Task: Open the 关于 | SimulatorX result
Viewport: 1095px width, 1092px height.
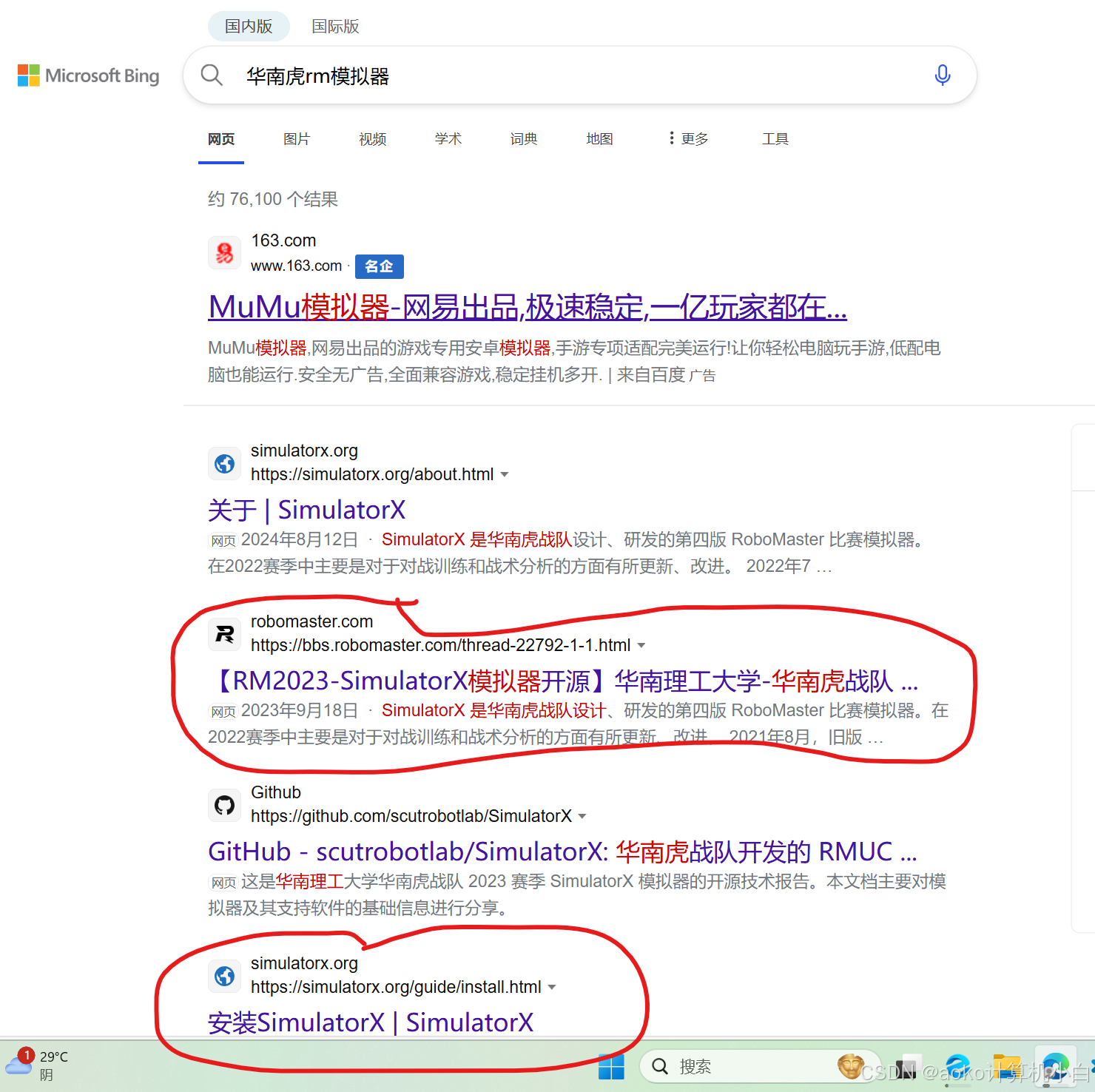Action: pyautogui.click(x=307, y=510)
